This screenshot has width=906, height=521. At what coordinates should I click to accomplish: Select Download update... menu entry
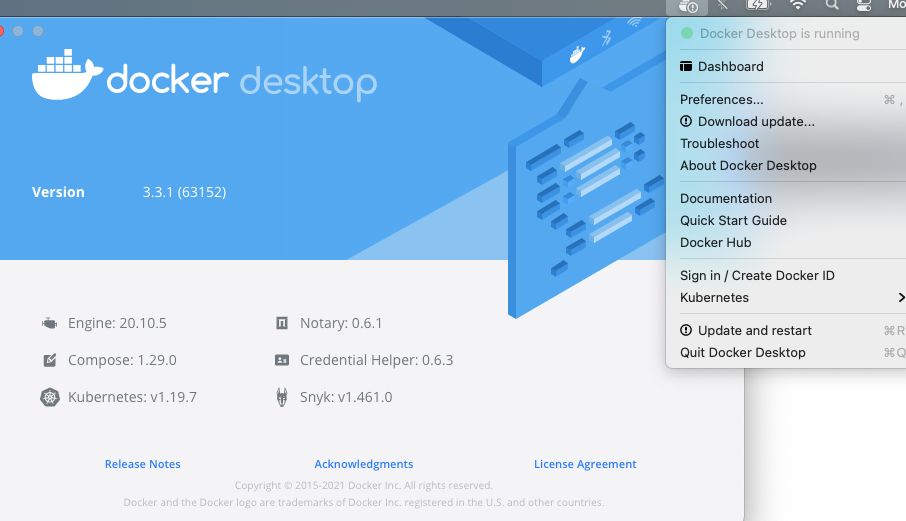pyautogui.click(x=756, y=121)
